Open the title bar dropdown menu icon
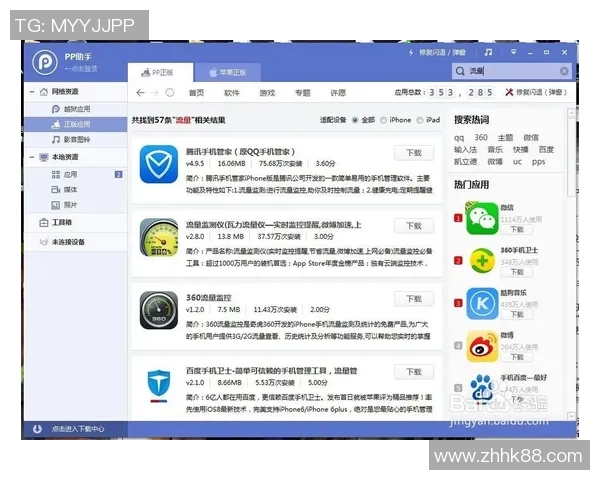Image resolution: width=600 pixels, height=480 pixels. [x=513, y=52]
